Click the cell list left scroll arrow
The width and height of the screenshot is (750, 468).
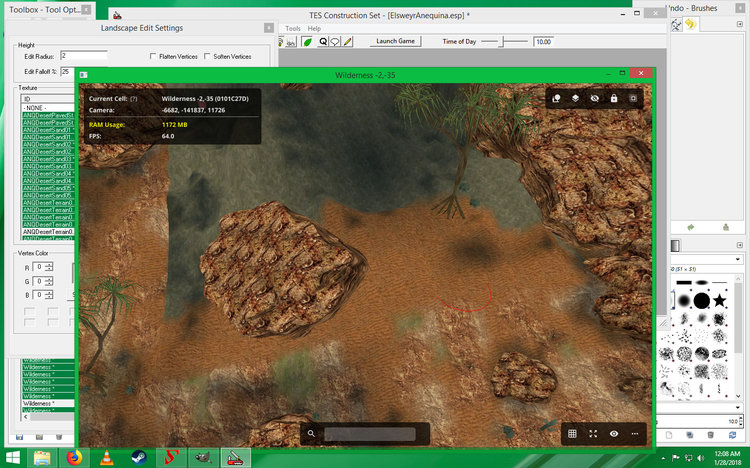coord(25,417)
